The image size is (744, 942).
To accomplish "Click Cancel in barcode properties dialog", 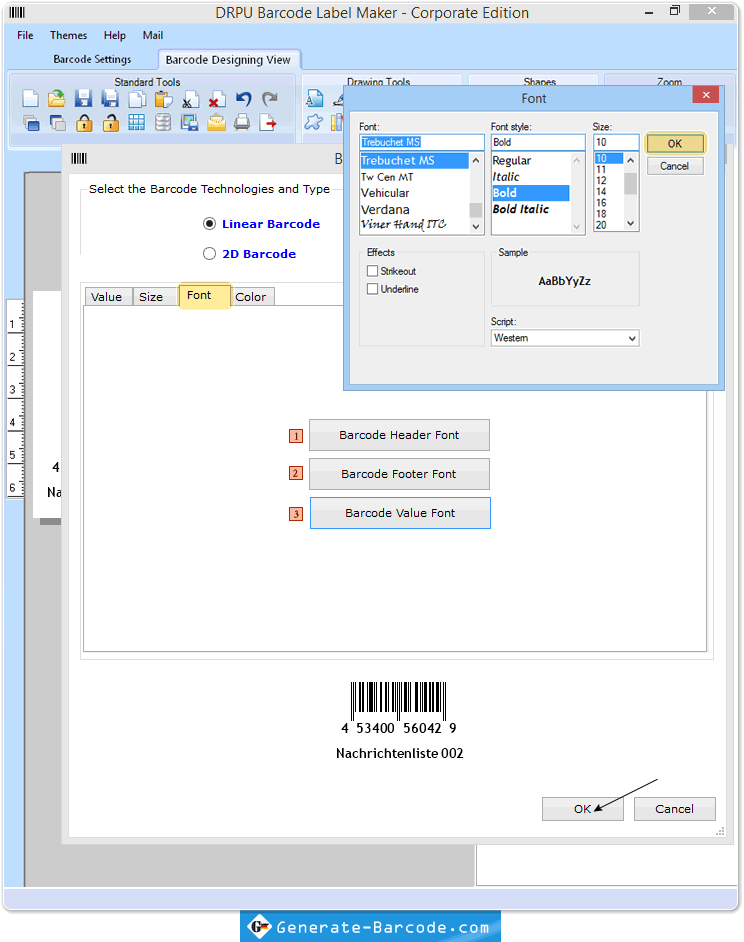I will pos(674,809).
